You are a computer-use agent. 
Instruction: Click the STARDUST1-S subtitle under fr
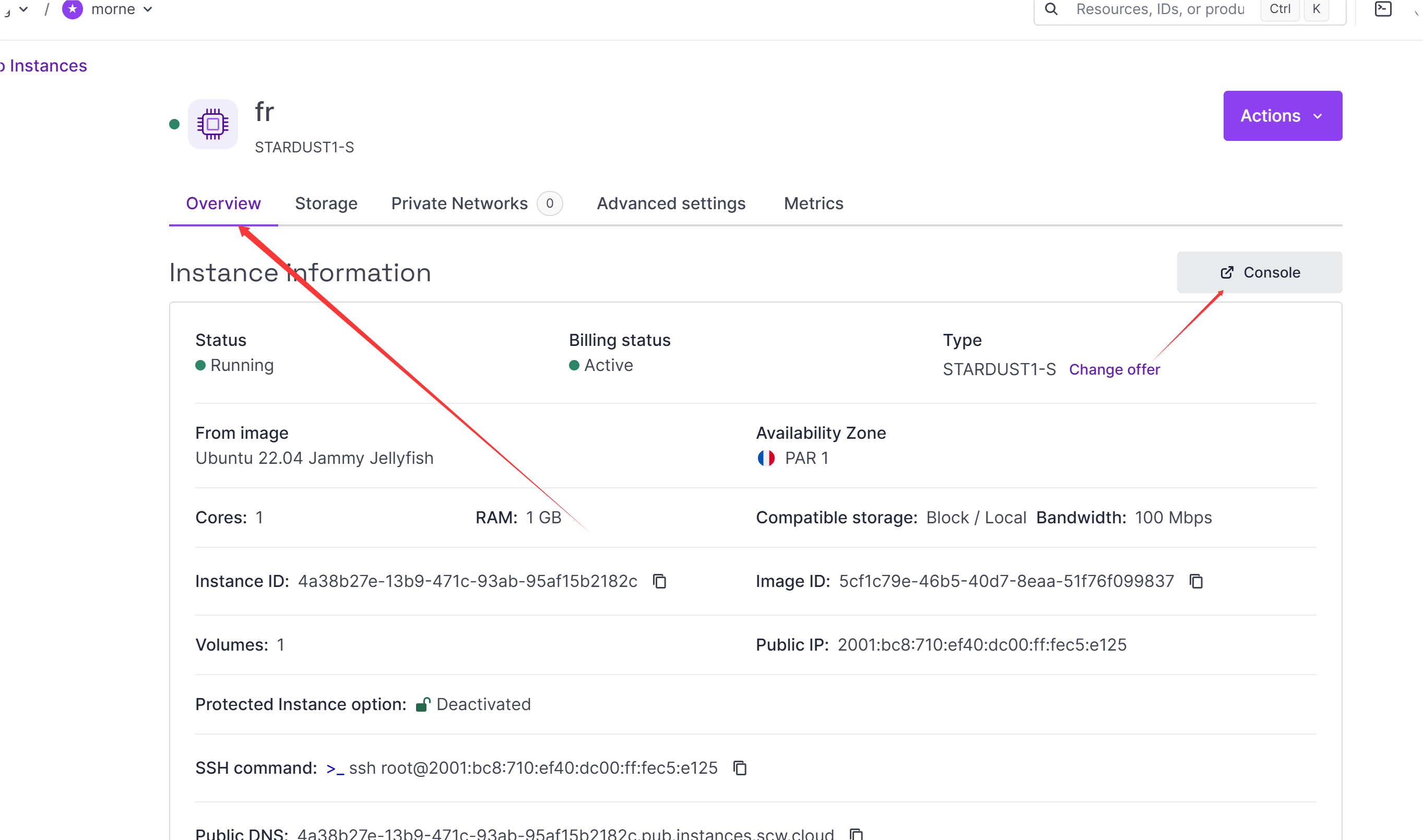coord(304,147)
